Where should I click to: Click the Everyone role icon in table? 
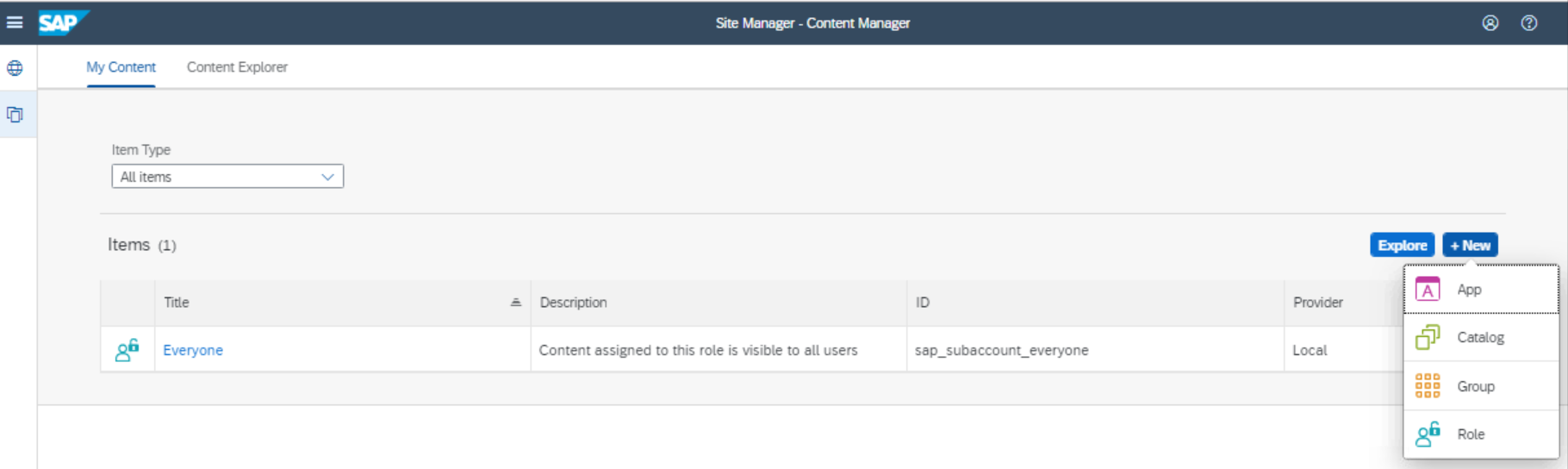(x=128, y=350)
